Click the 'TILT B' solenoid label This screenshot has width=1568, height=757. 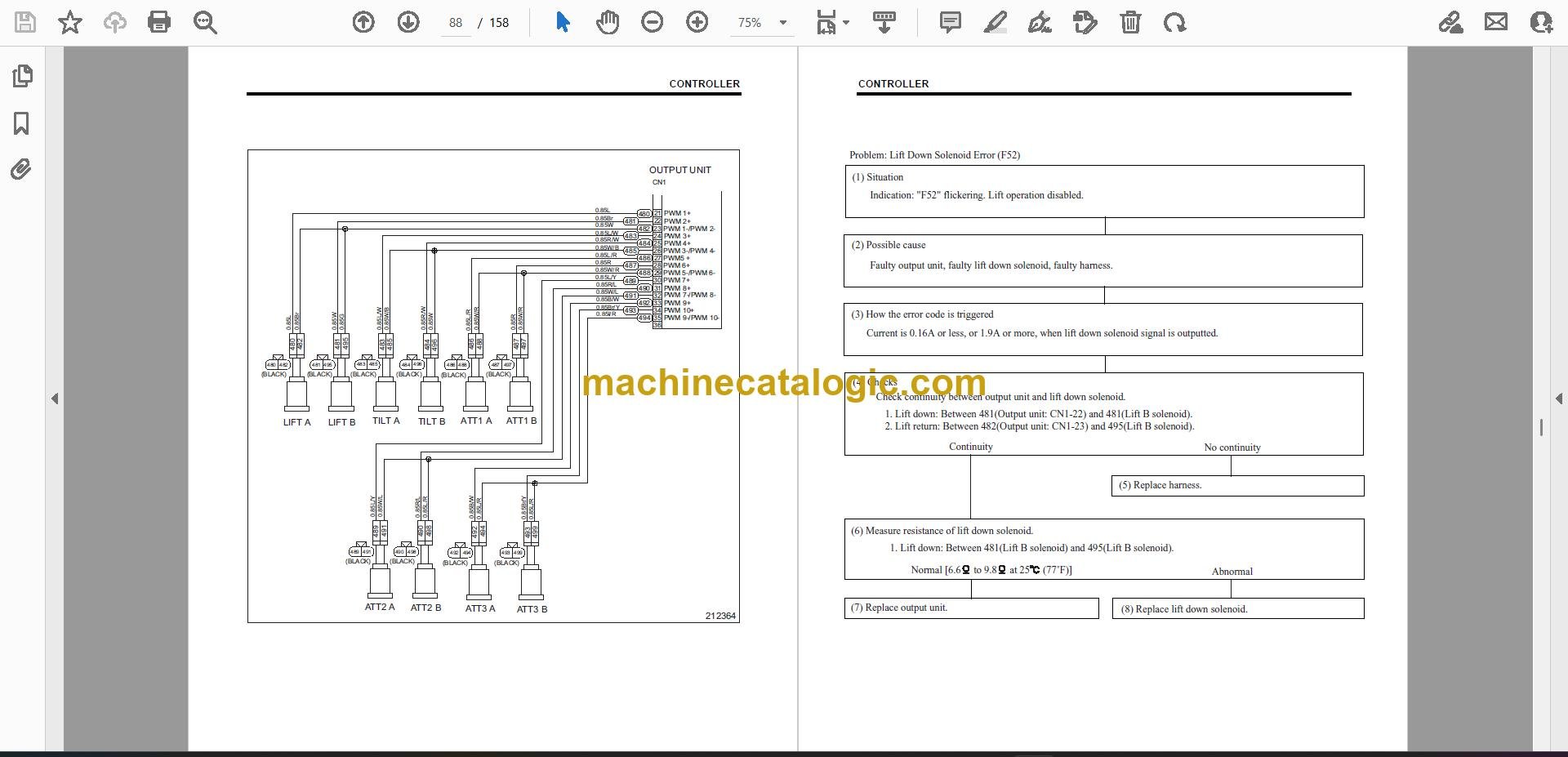[x=431, y=421]
